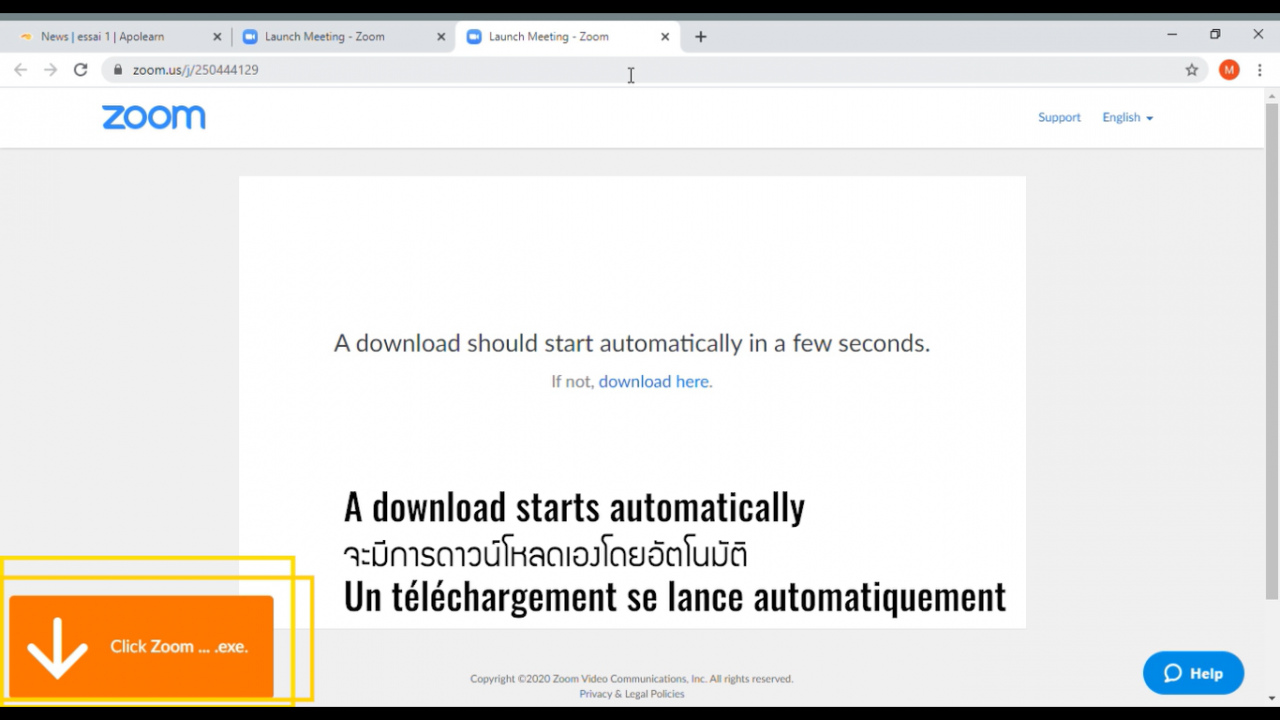The height and width of the screenshot is (720, 1280).
Task: Restore down the Chrome window
Action: [x=1215, y=35]
